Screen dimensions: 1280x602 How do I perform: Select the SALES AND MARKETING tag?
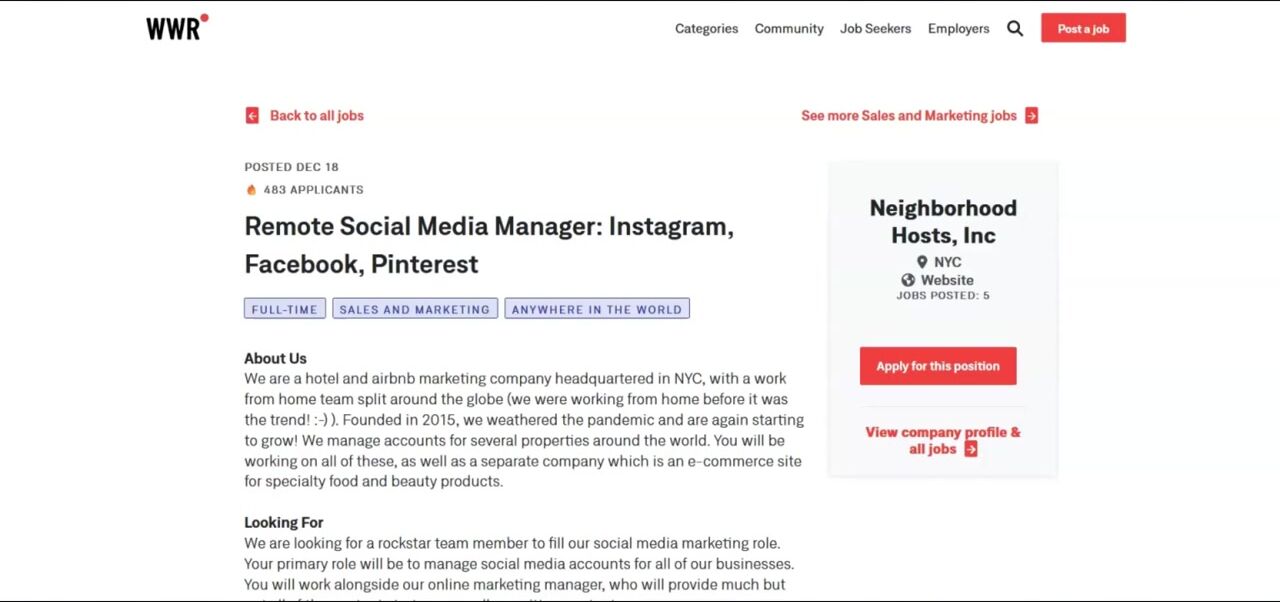414,309
